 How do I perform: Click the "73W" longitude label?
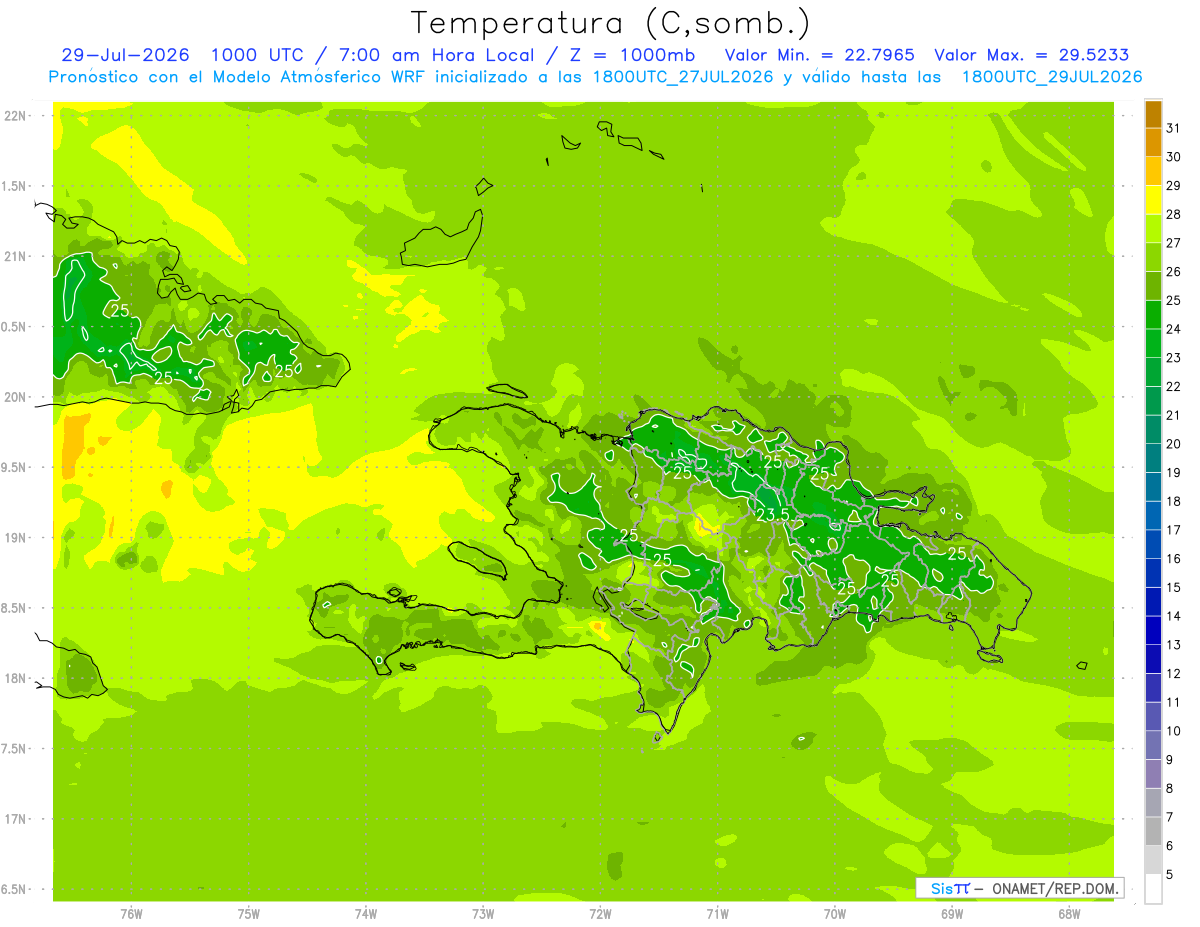[483, 914]
